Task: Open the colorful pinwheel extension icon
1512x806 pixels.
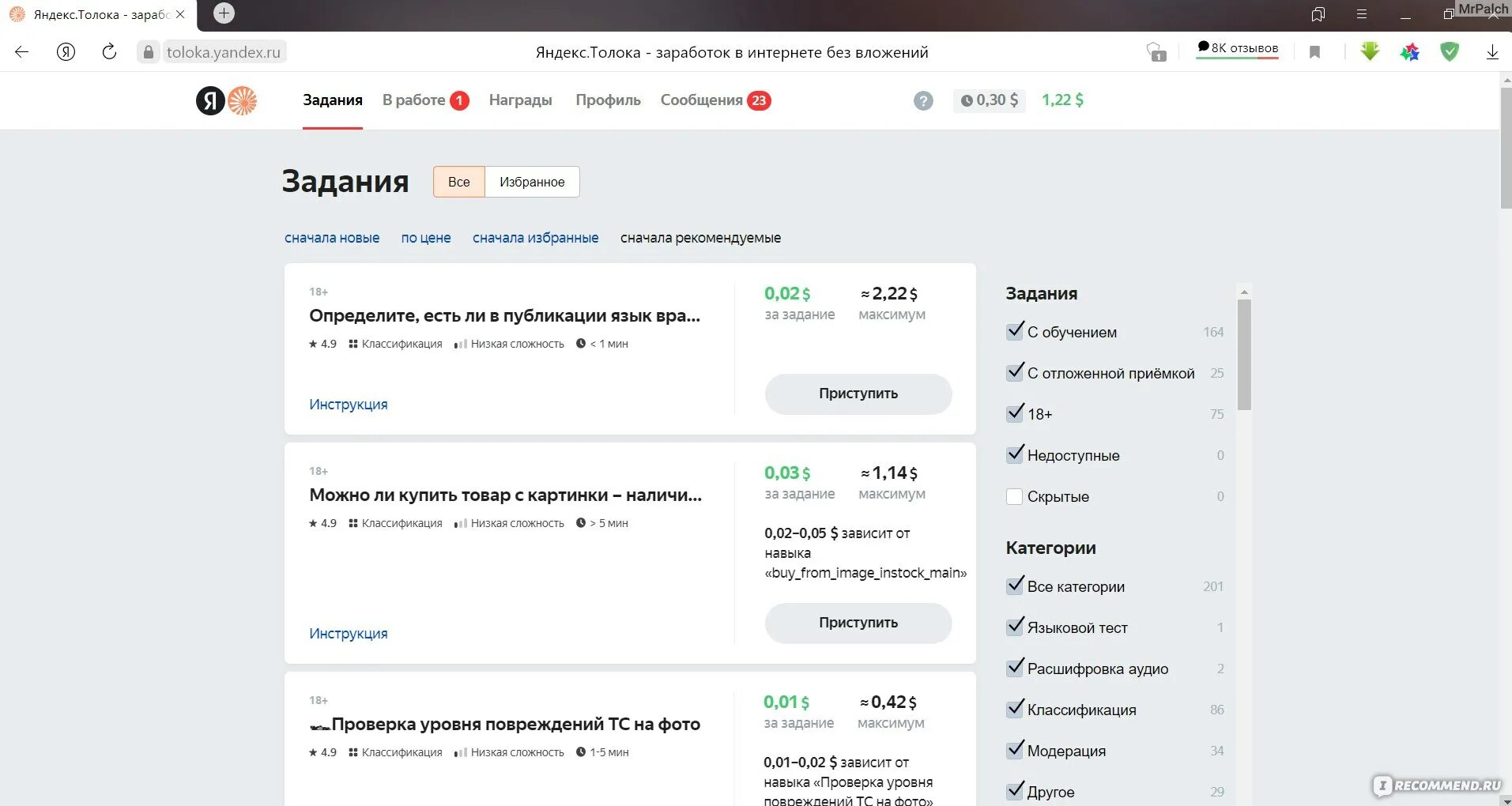Action: 1410,52
